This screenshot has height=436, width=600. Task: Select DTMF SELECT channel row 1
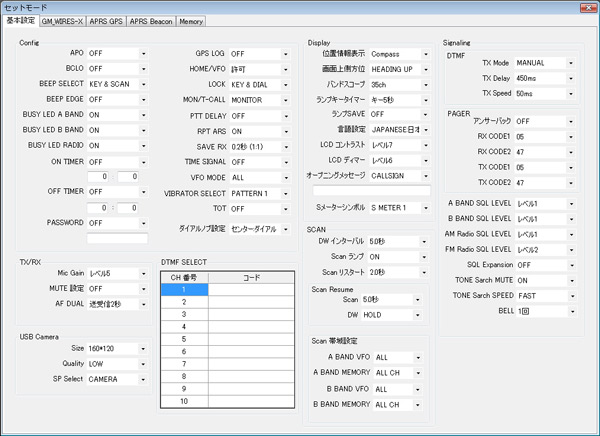tap(184, 290)
